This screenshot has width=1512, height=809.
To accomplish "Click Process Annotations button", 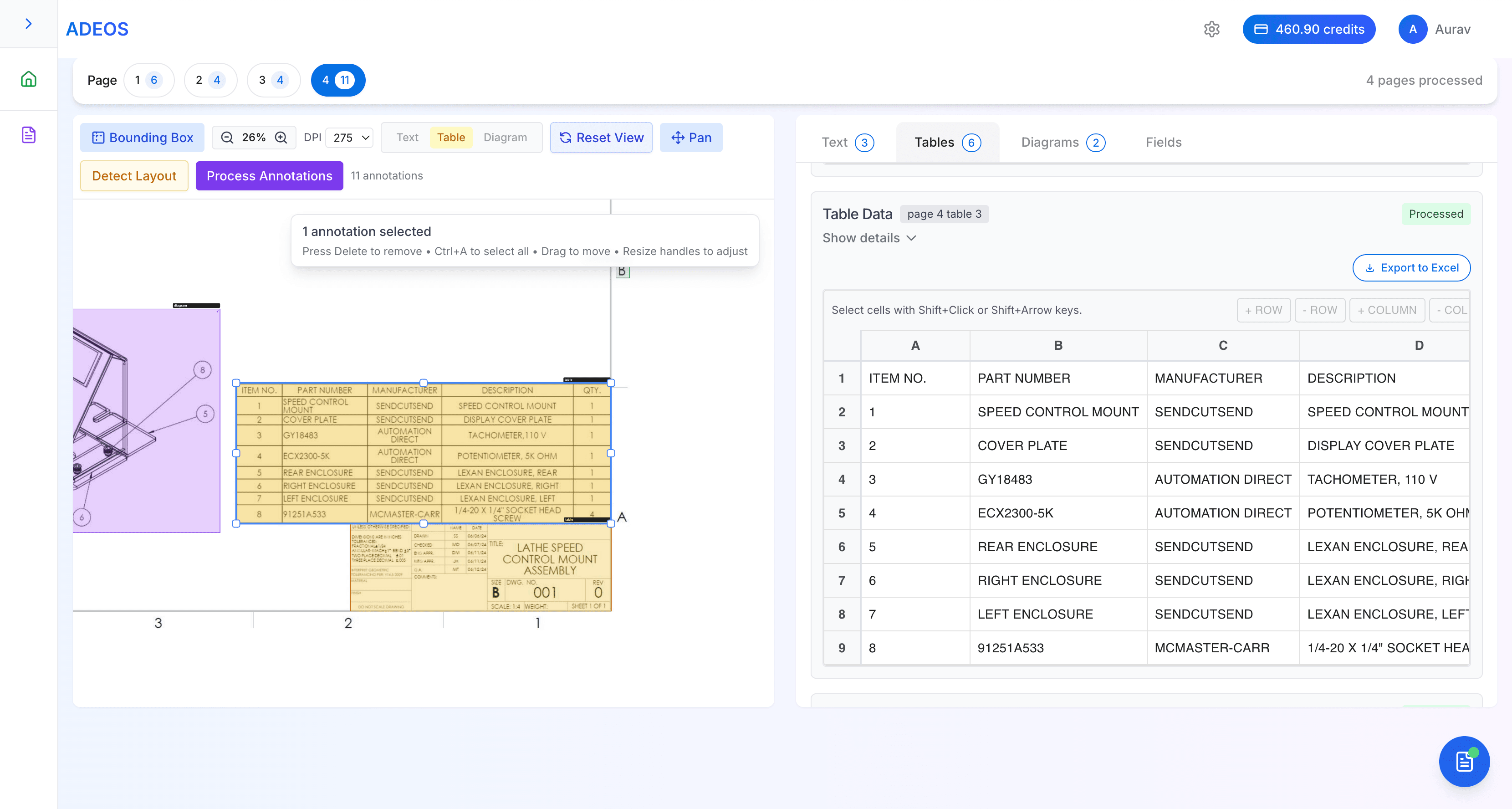I will [x=270, y=175].
